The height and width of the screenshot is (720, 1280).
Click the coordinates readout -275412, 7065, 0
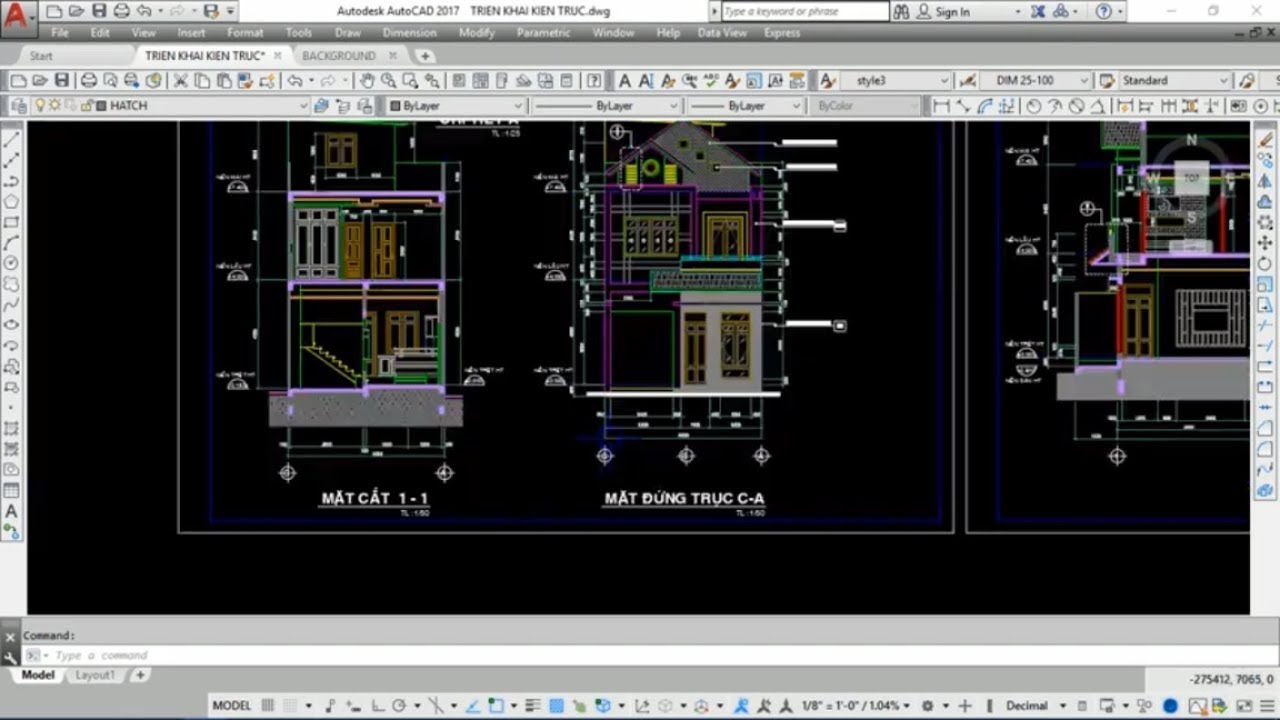[x=1232, y=680]
